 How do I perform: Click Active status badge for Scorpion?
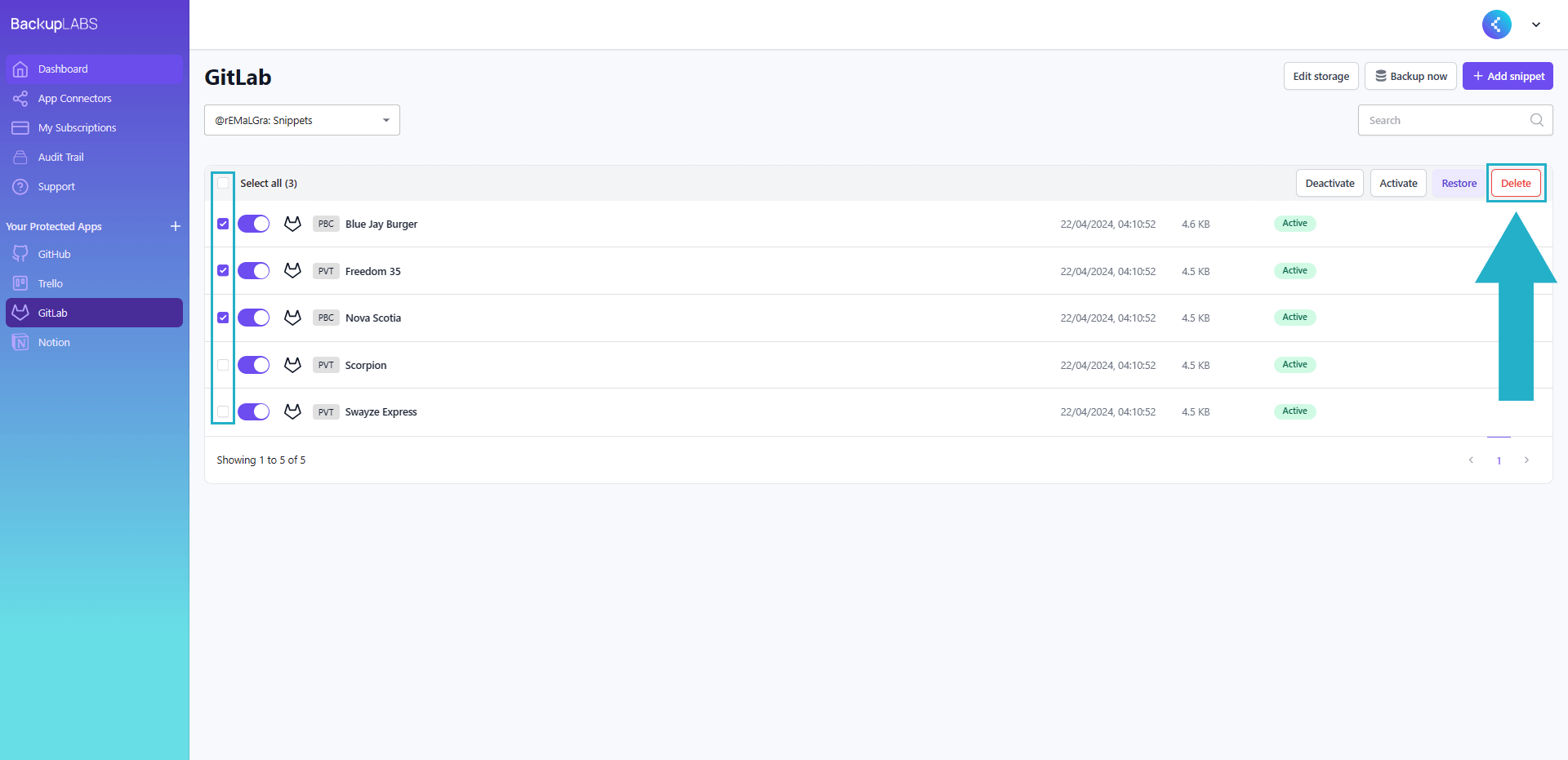pyautogui.click(x=1294, y=365)
